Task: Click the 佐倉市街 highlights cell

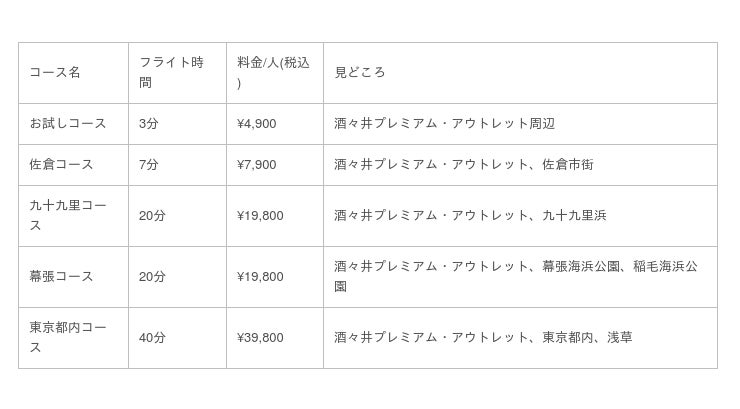Action: 567,165
